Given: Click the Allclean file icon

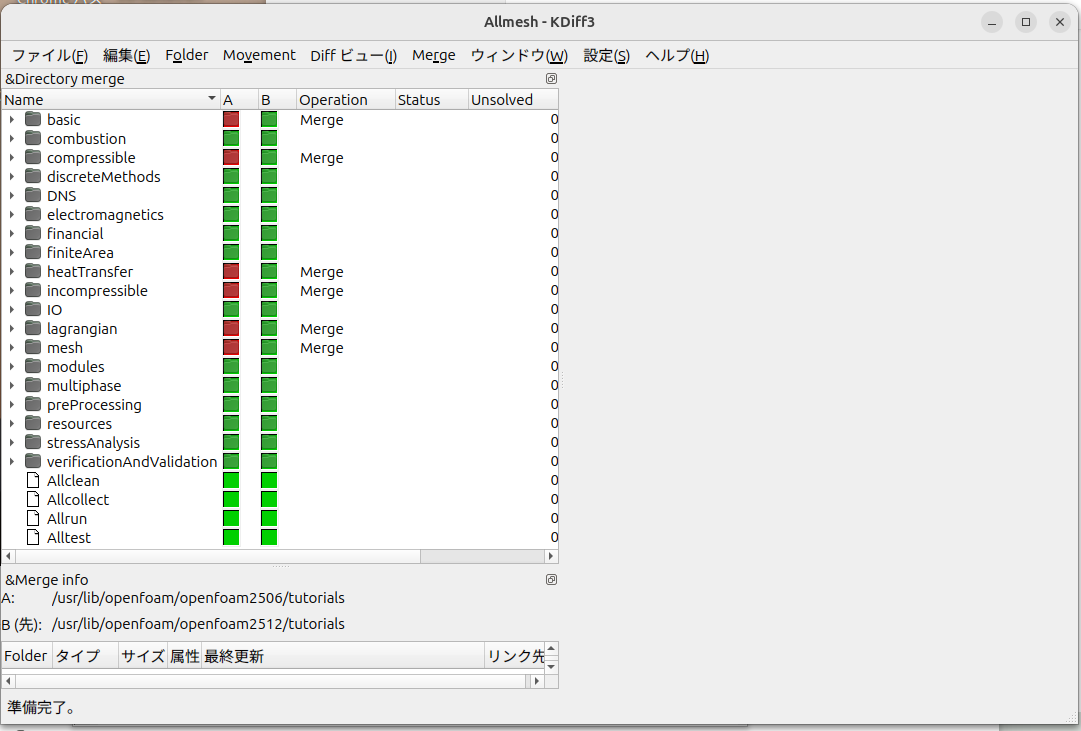Looking at the screenshot, I should pyautogui.click(x=33, y=481).
